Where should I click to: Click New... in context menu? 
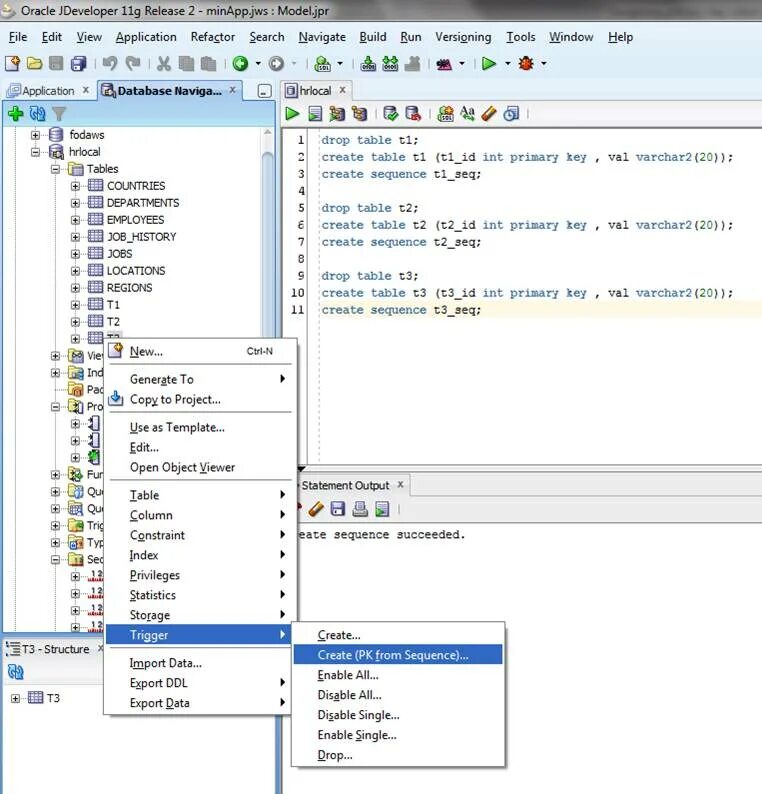[x=199, y=351]
